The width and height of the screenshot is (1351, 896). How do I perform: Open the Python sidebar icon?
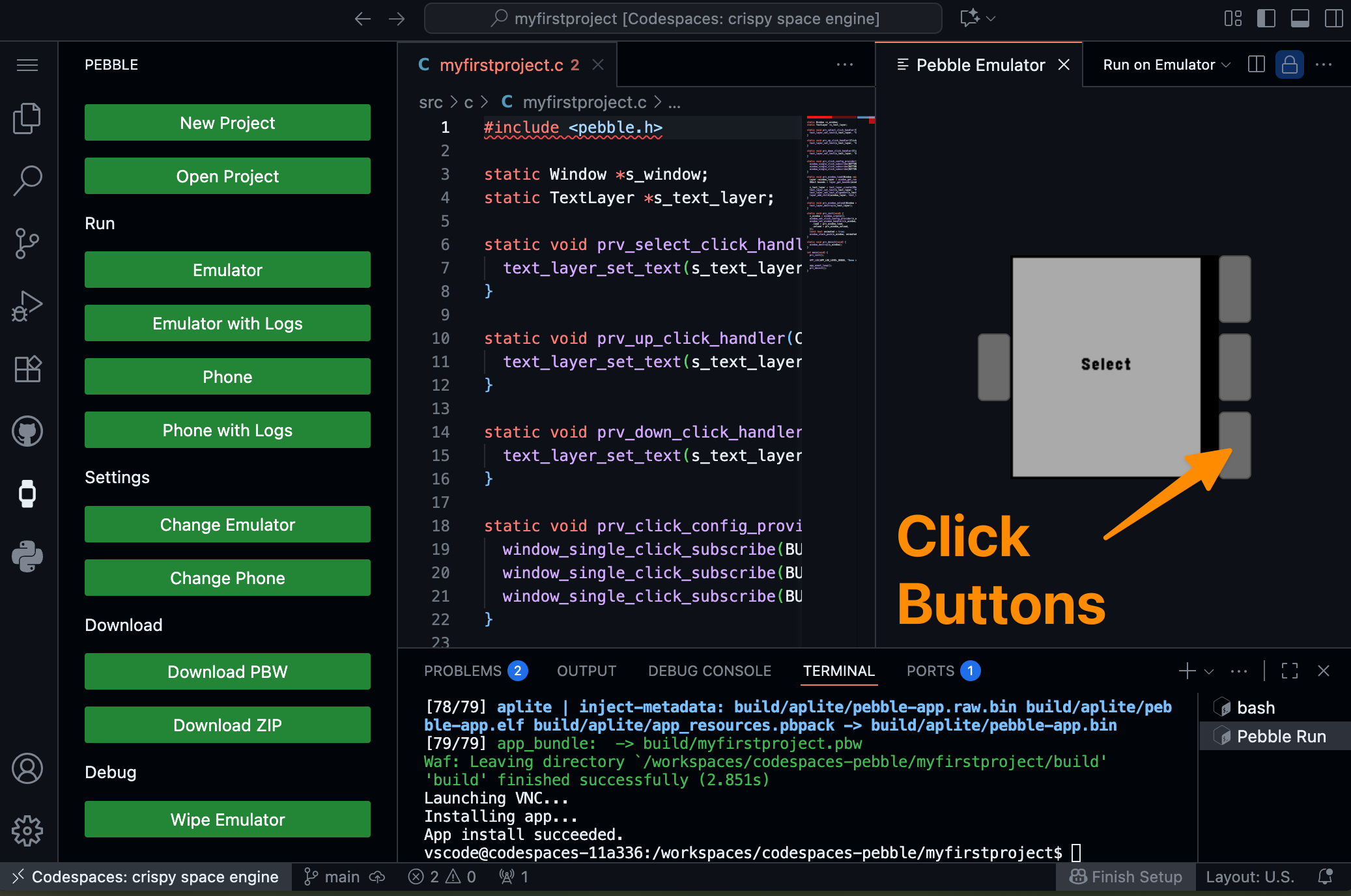point(27,555)
